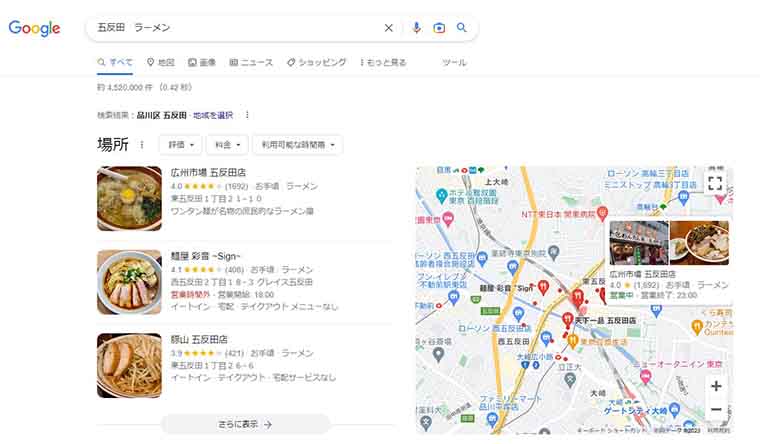Open the 豚山 五反田店 listing title

click(199, 339)
